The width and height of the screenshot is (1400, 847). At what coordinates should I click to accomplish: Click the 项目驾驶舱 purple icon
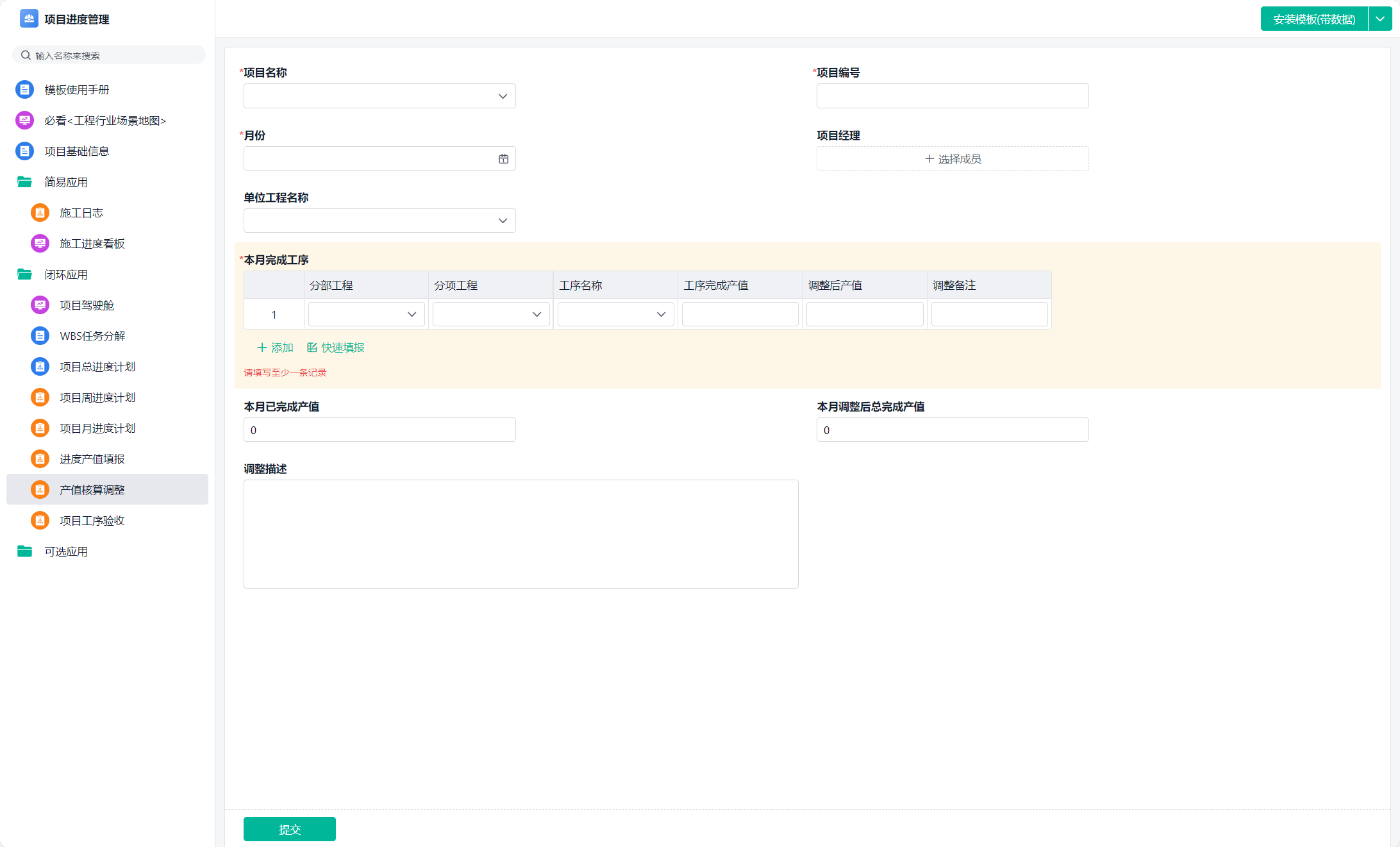tap(40, 305)
